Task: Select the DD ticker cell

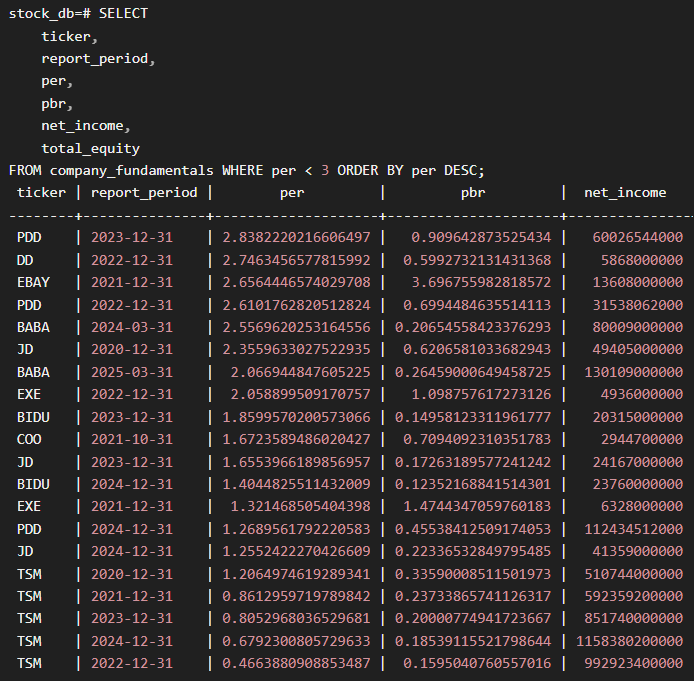Action: pos(25,260)
